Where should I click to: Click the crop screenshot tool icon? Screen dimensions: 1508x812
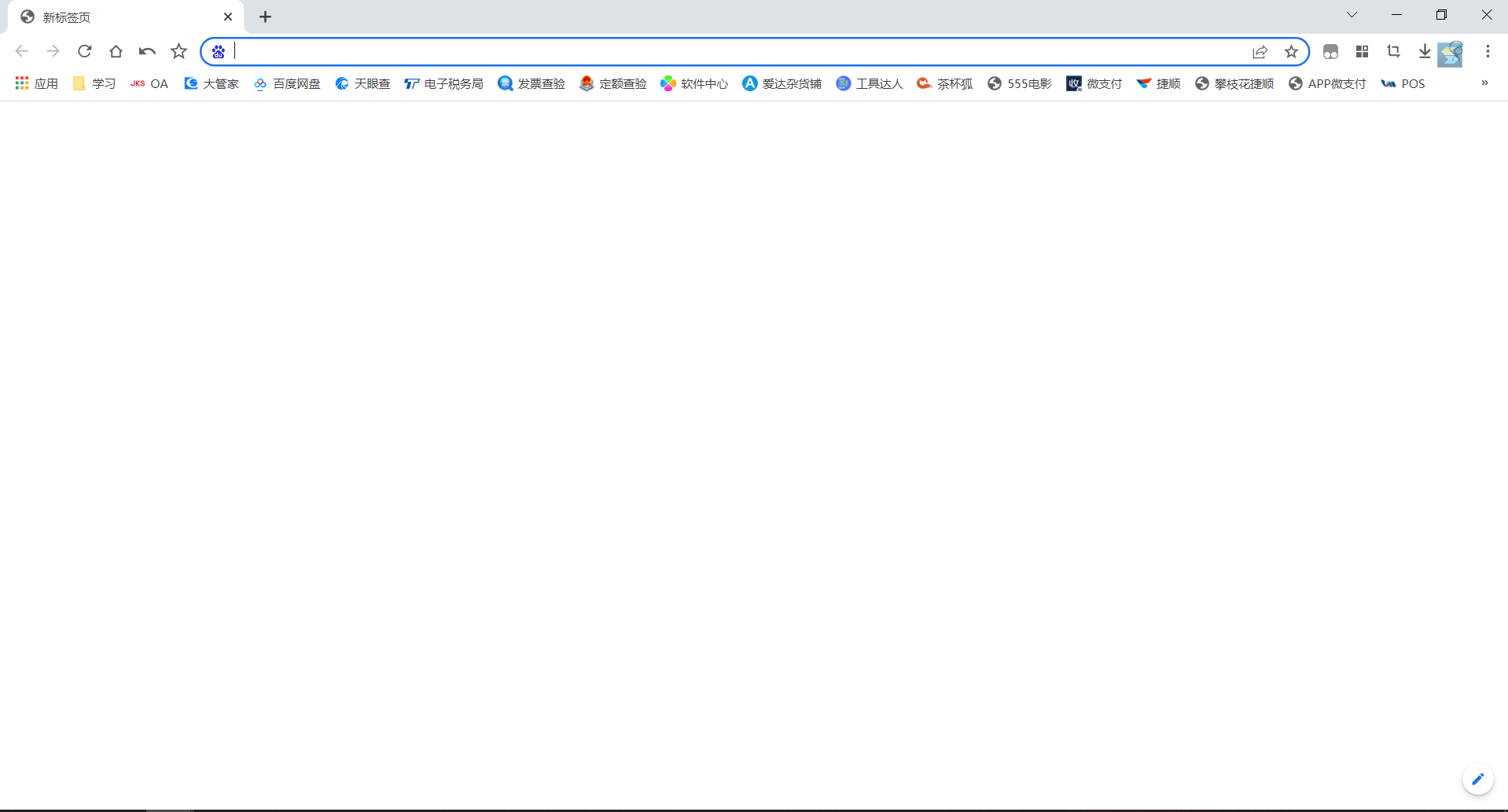pos(1393,52)
